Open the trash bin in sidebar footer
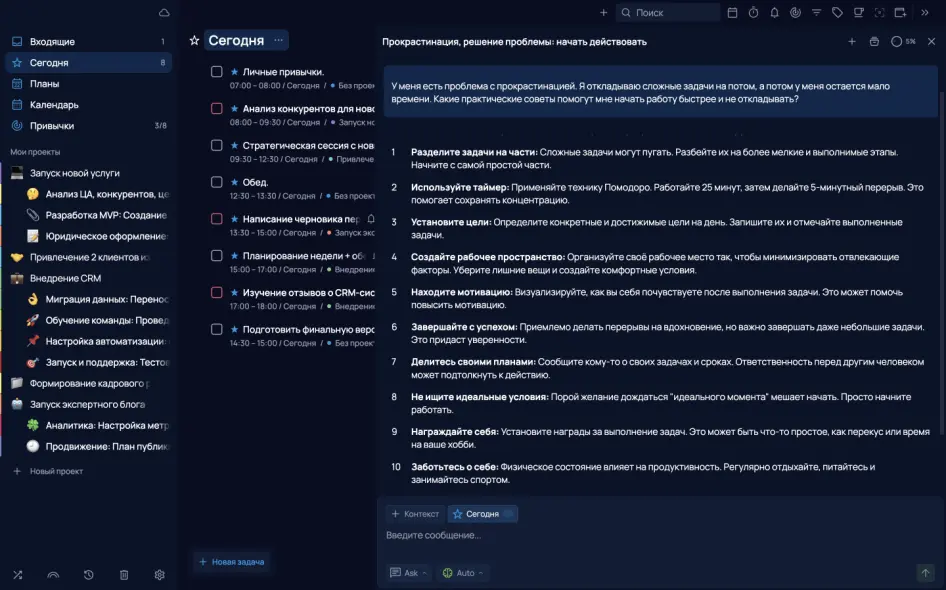 tap(124, 575)
